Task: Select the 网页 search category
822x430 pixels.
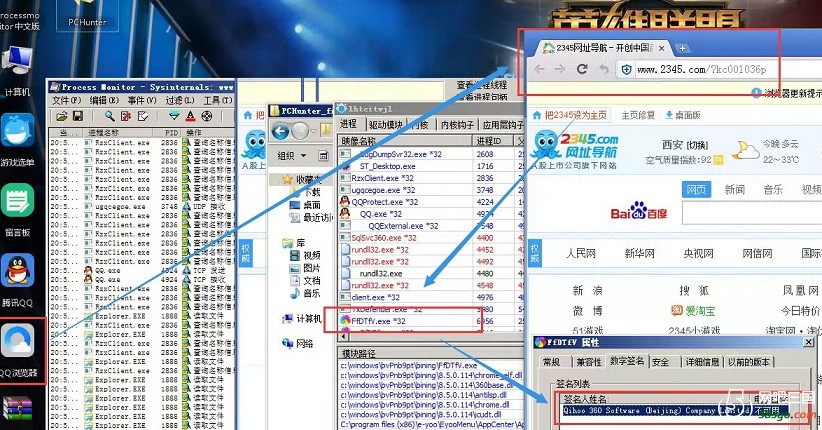Action: [x=696, y=189]
